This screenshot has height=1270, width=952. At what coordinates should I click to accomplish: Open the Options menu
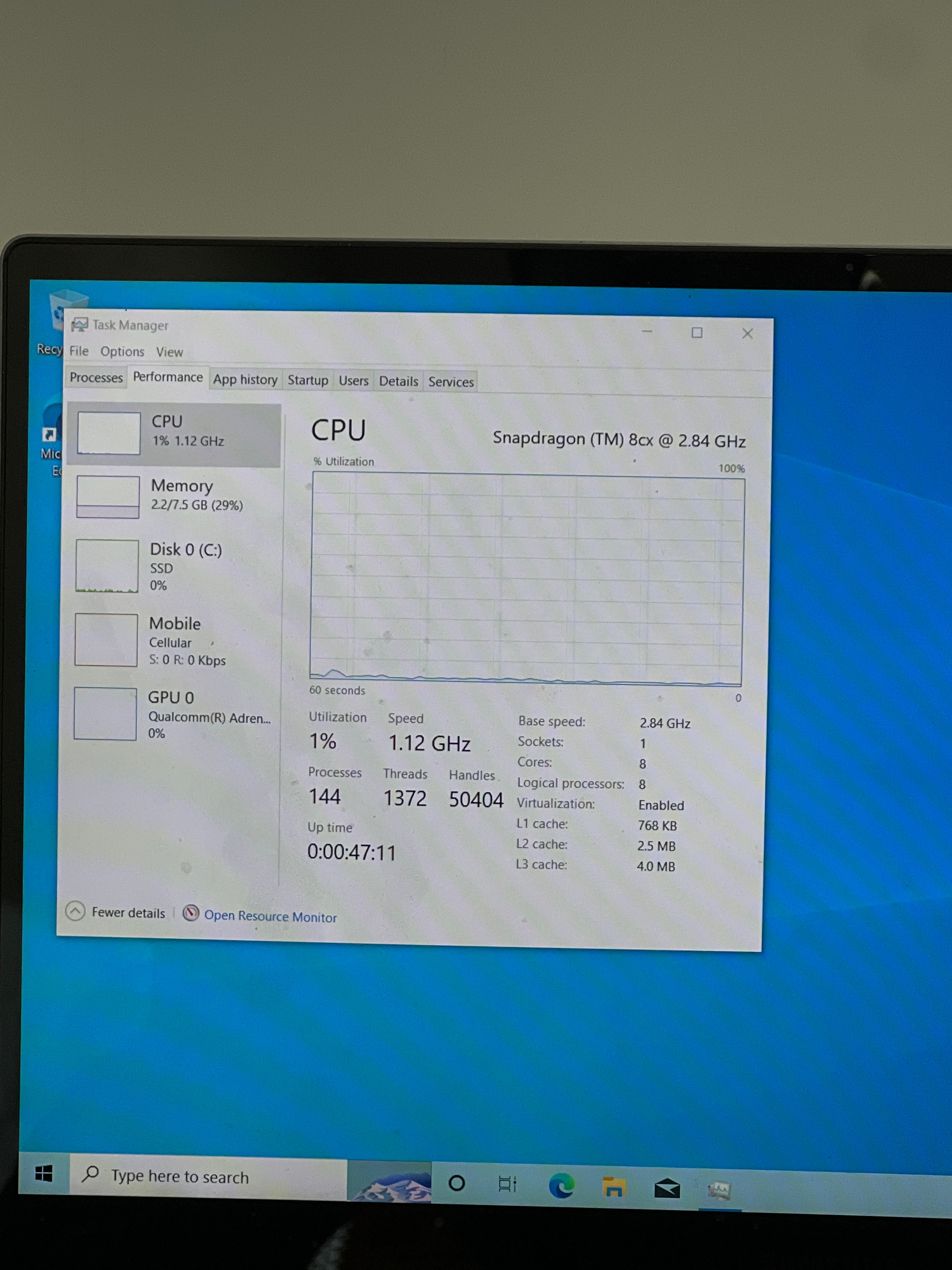(122, 352)
